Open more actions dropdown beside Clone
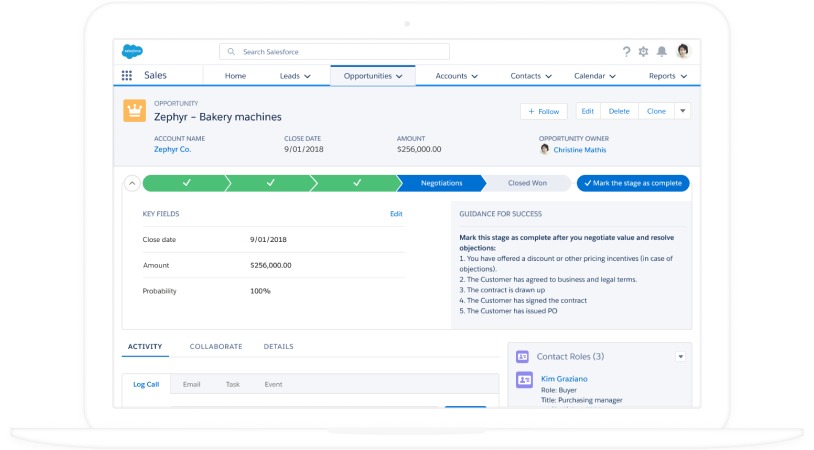The height and width of the screenshot is (450, 814). (683, 111)
